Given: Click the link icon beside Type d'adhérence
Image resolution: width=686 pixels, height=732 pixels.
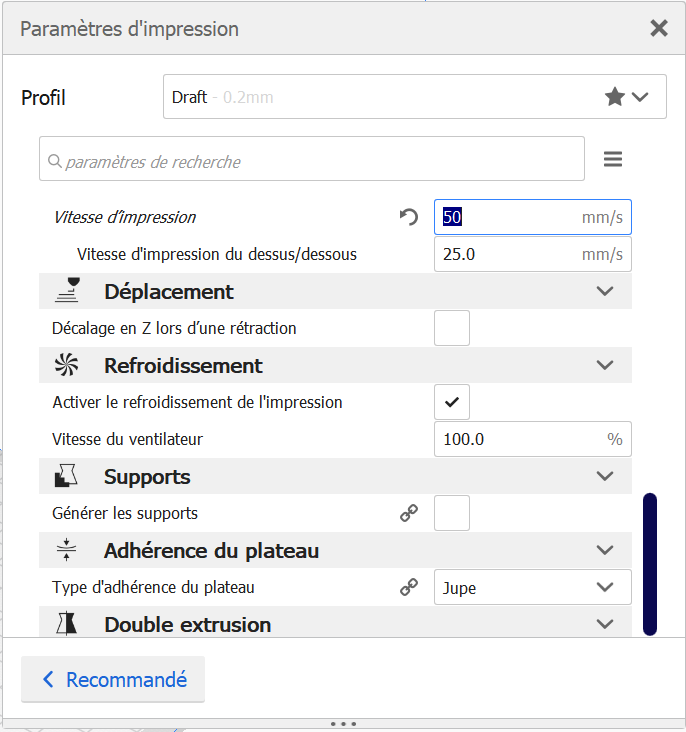Looking at the screenshot, I should [x=408, y=588].
